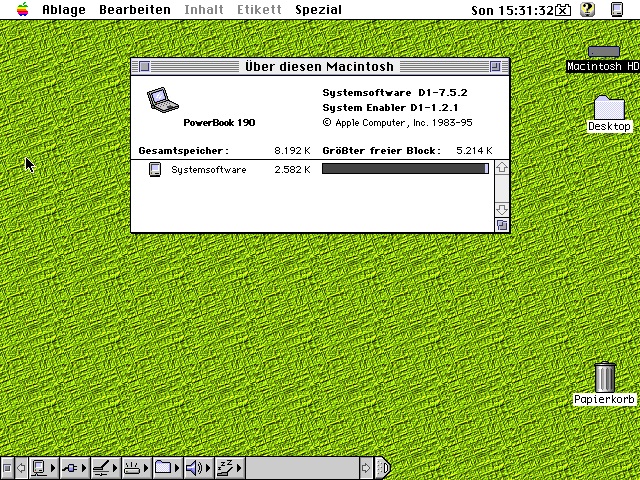Click the Control Strip close box
The image size is (640, 480).
pyautogui.click(x=7, y=468)
